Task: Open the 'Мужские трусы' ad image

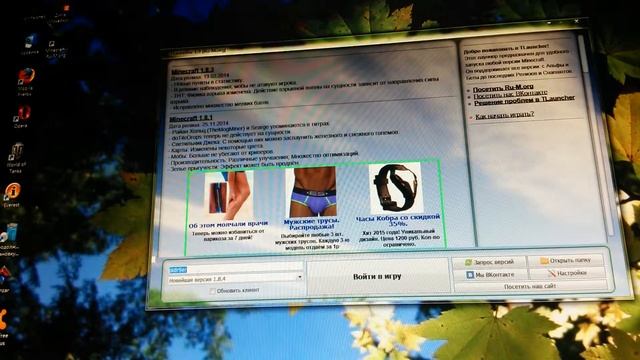Action: [x=312, y=192]
